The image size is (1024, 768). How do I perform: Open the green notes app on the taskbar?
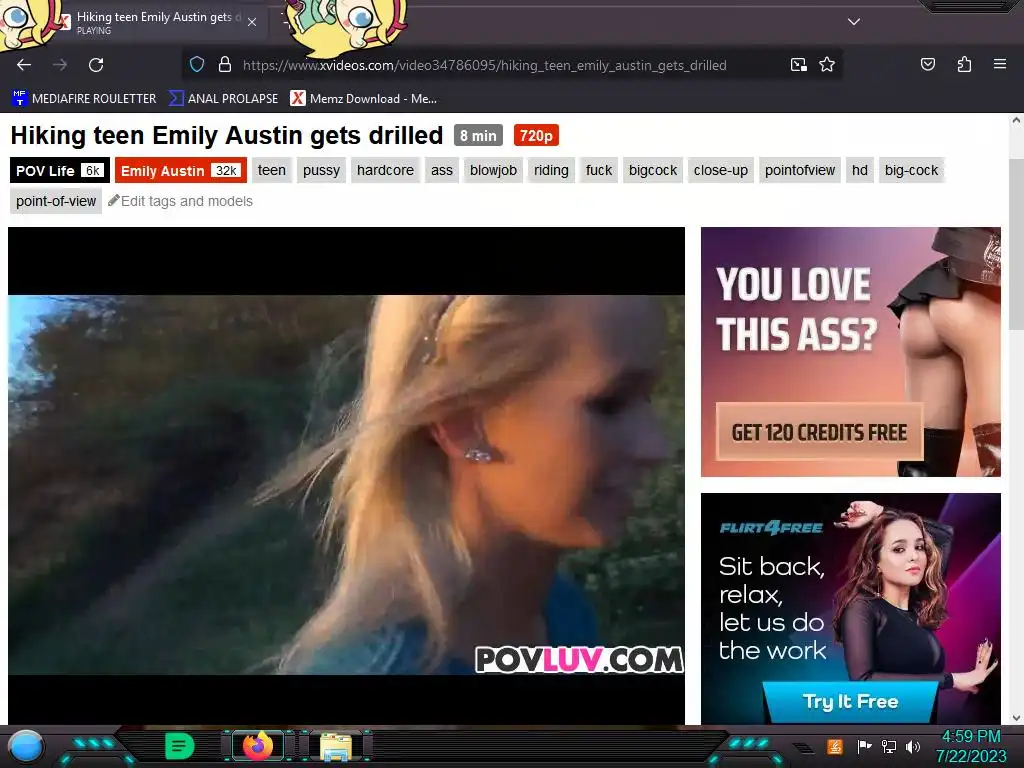click(x=180, y=746)
